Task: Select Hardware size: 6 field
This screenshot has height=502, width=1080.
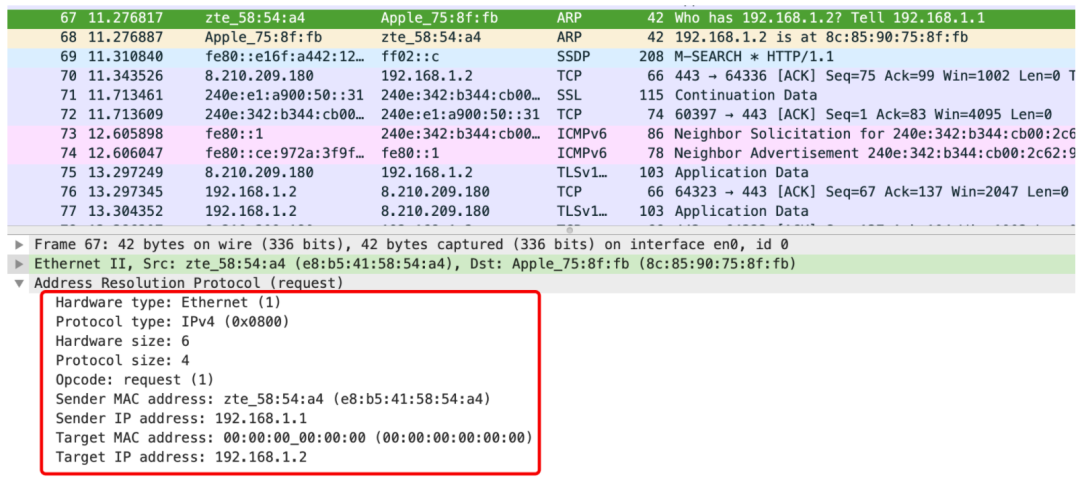Action: click(123, 341)
